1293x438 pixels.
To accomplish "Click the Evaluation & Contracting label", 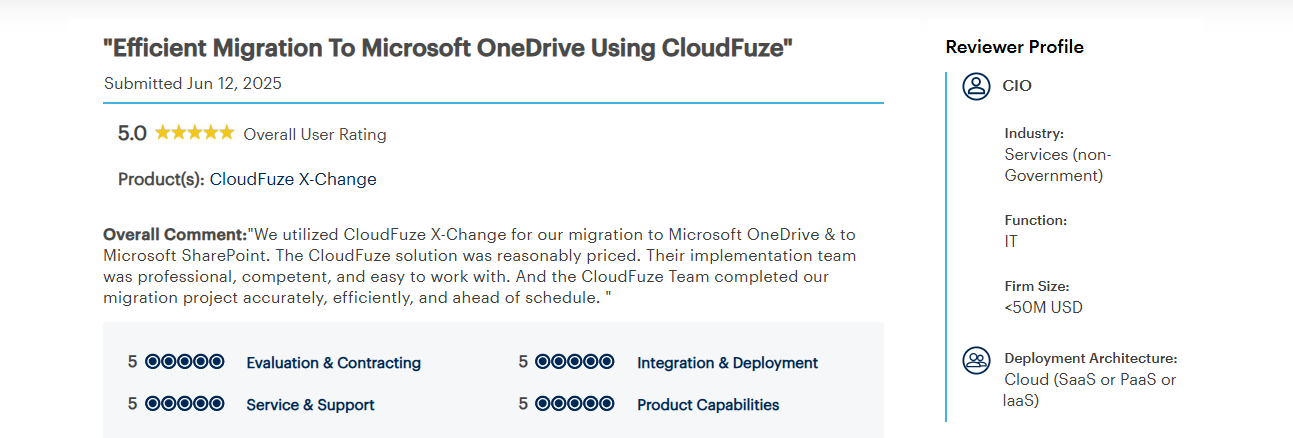I will [x=333, y=363].
